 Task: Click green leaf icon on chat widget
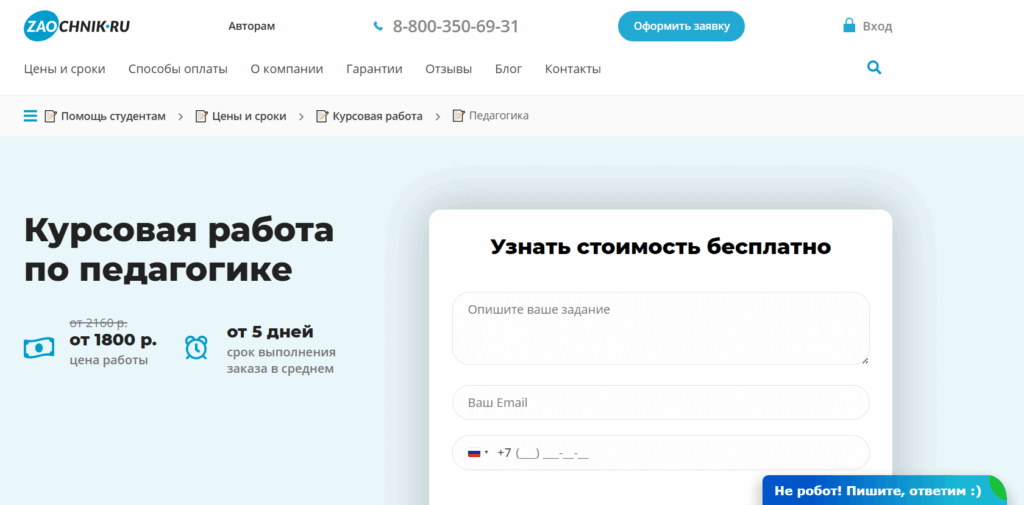[x=998, y=488]
